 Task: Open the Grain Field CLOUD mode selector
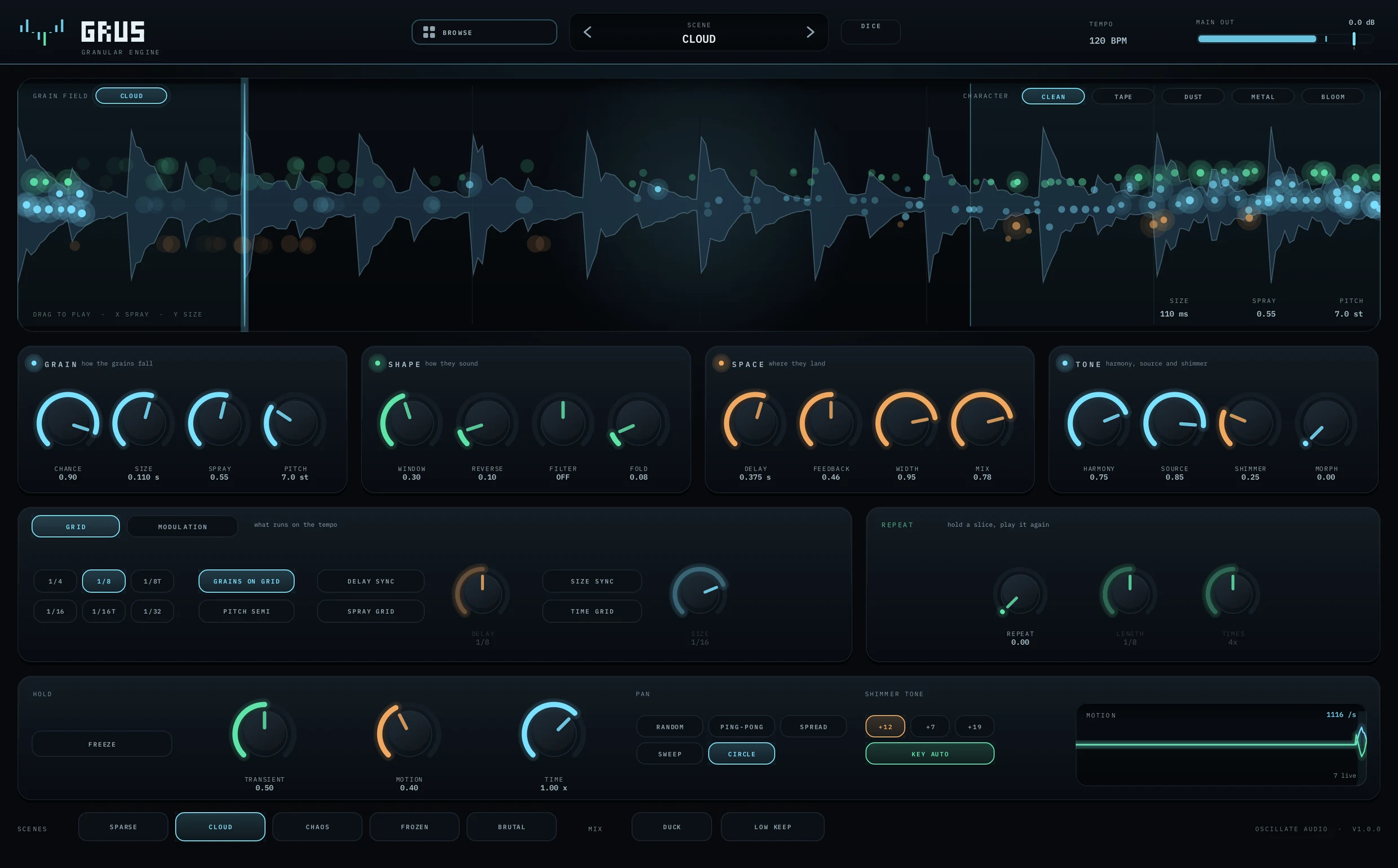[131, 96]
